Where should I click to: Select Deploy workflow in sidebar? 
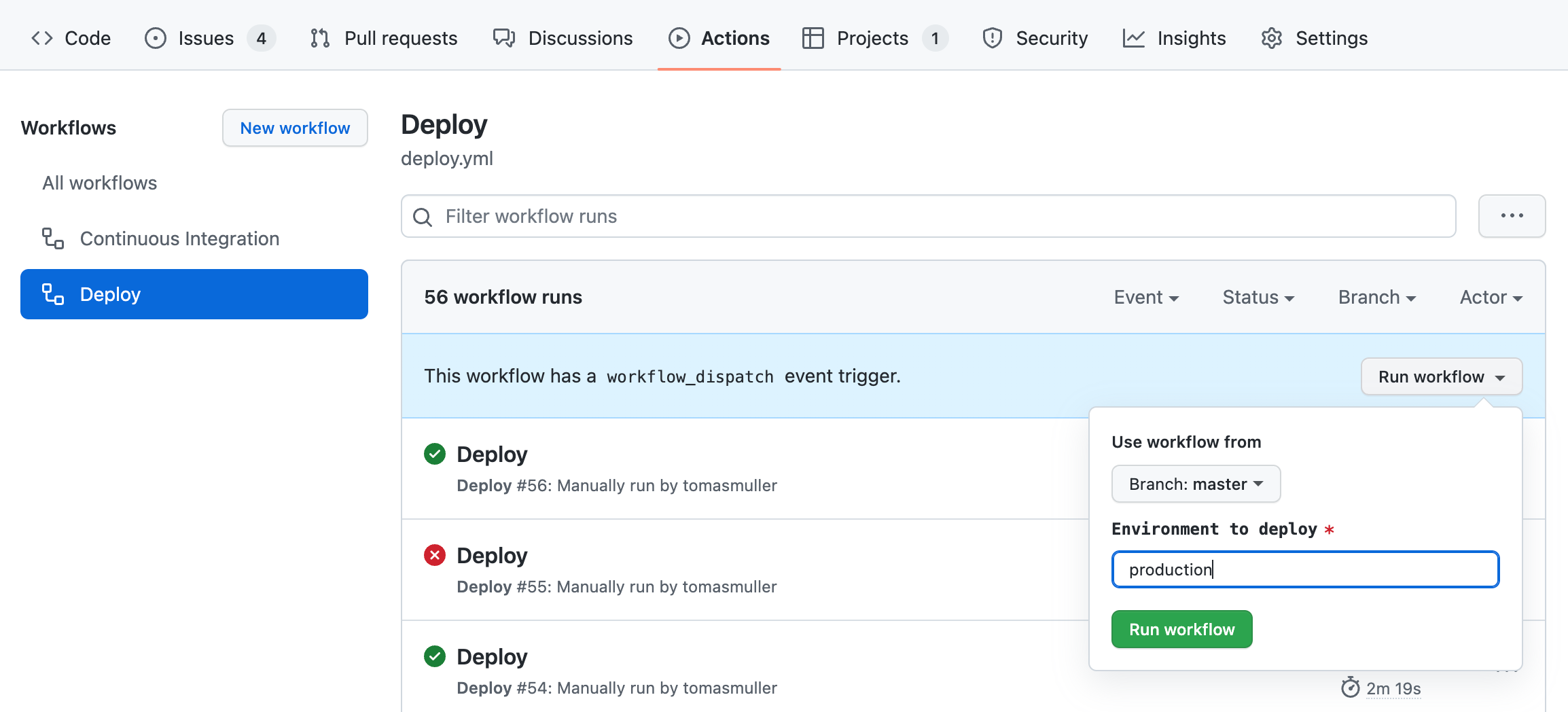194,294
